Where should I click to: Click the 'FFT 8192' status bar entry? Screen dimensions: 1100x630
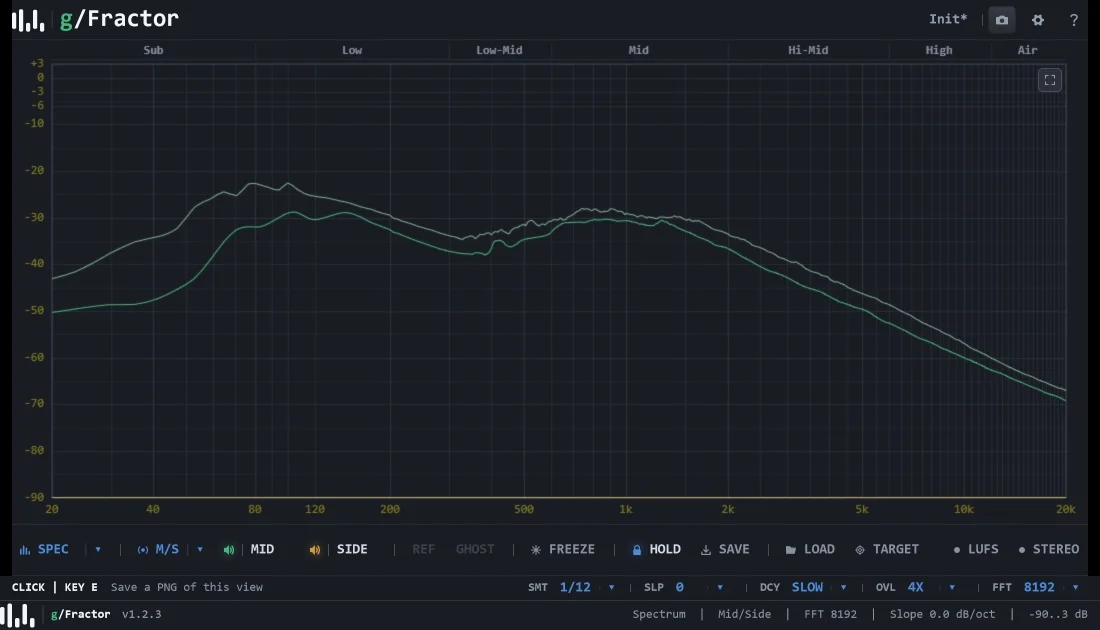(x=830, y=614)
